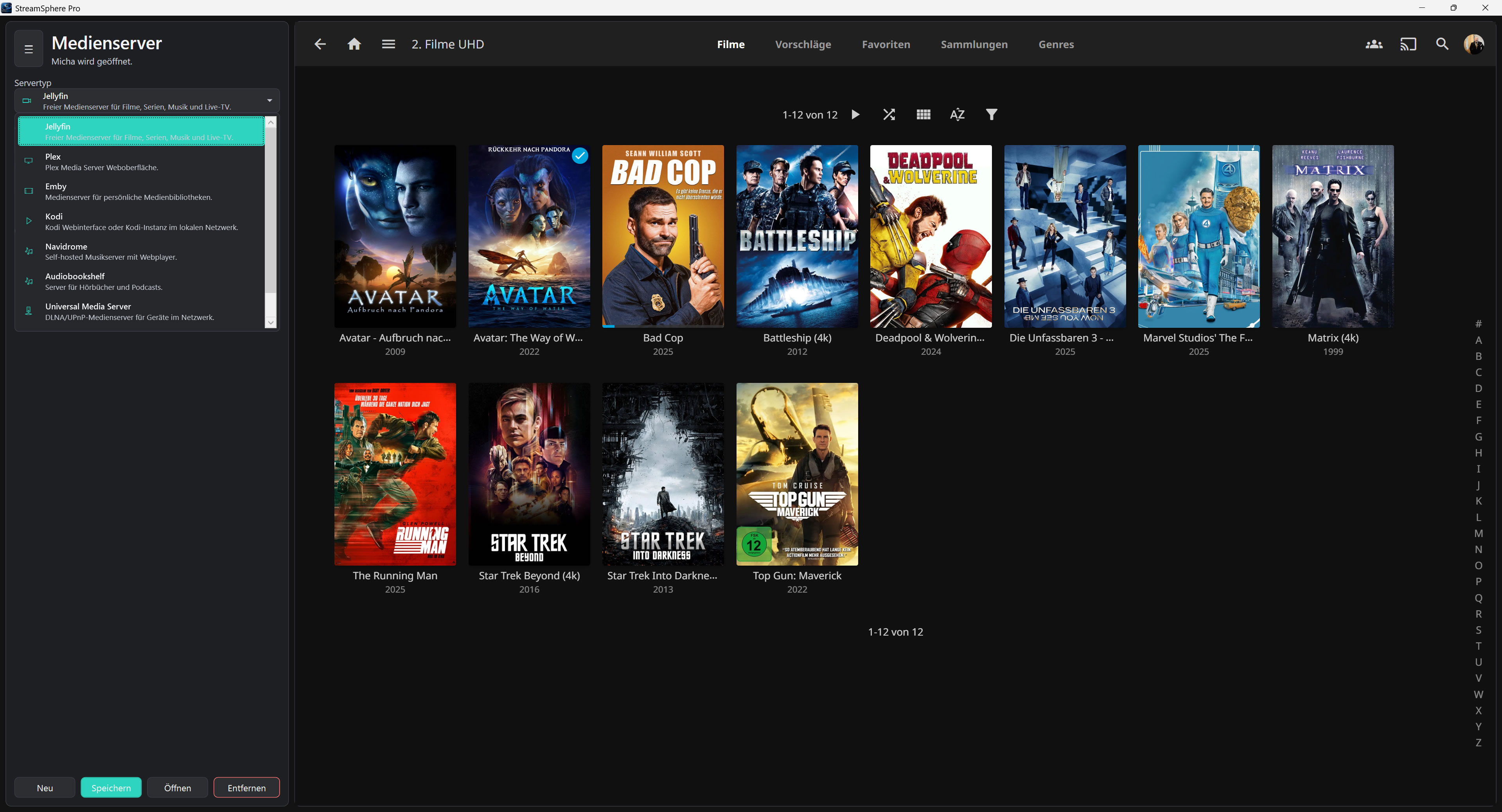Jump to letter M in alphabet picker

(x=1478, y=533)
